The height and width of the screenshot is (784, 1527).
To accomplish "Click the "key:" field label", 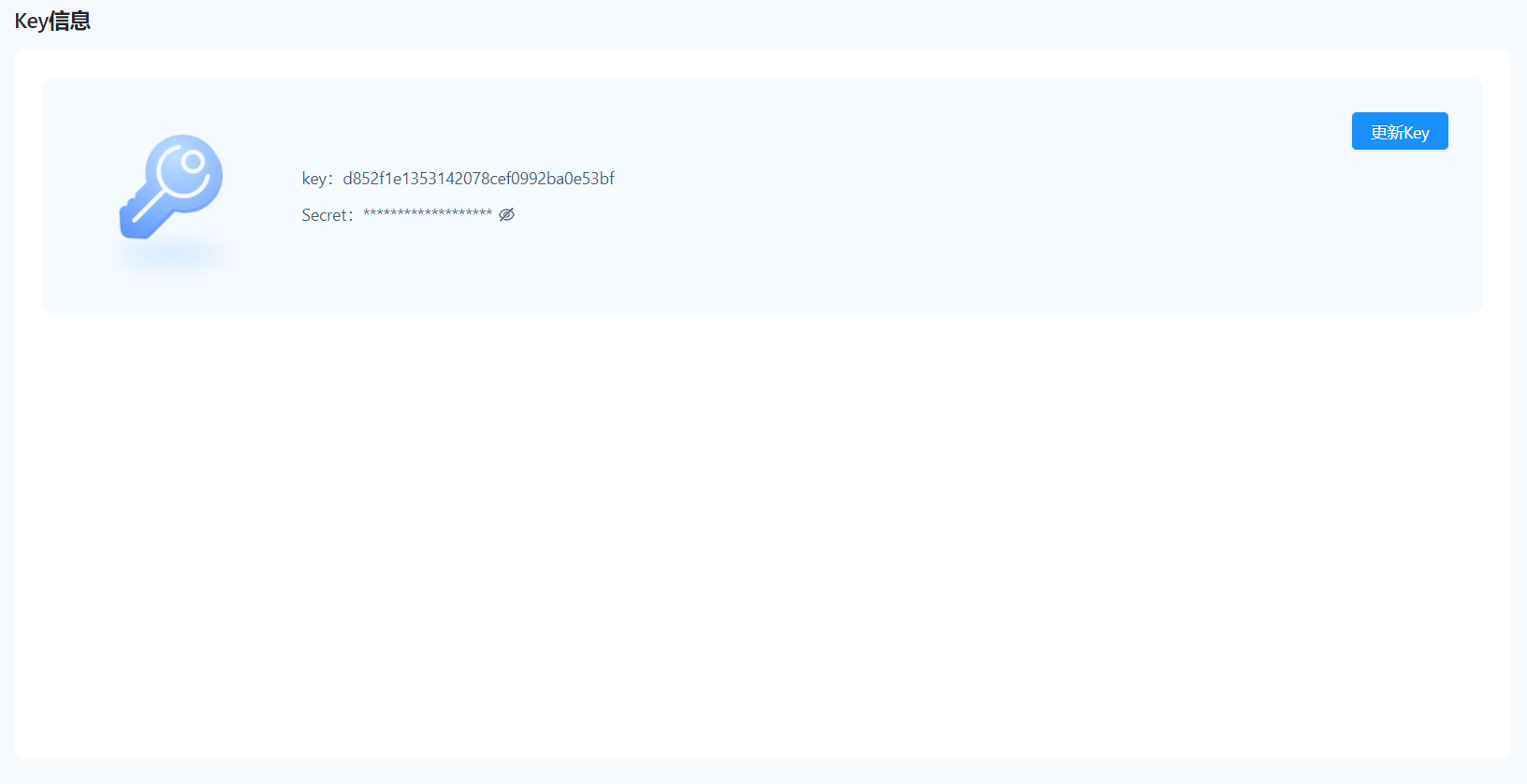I will 316,179.
